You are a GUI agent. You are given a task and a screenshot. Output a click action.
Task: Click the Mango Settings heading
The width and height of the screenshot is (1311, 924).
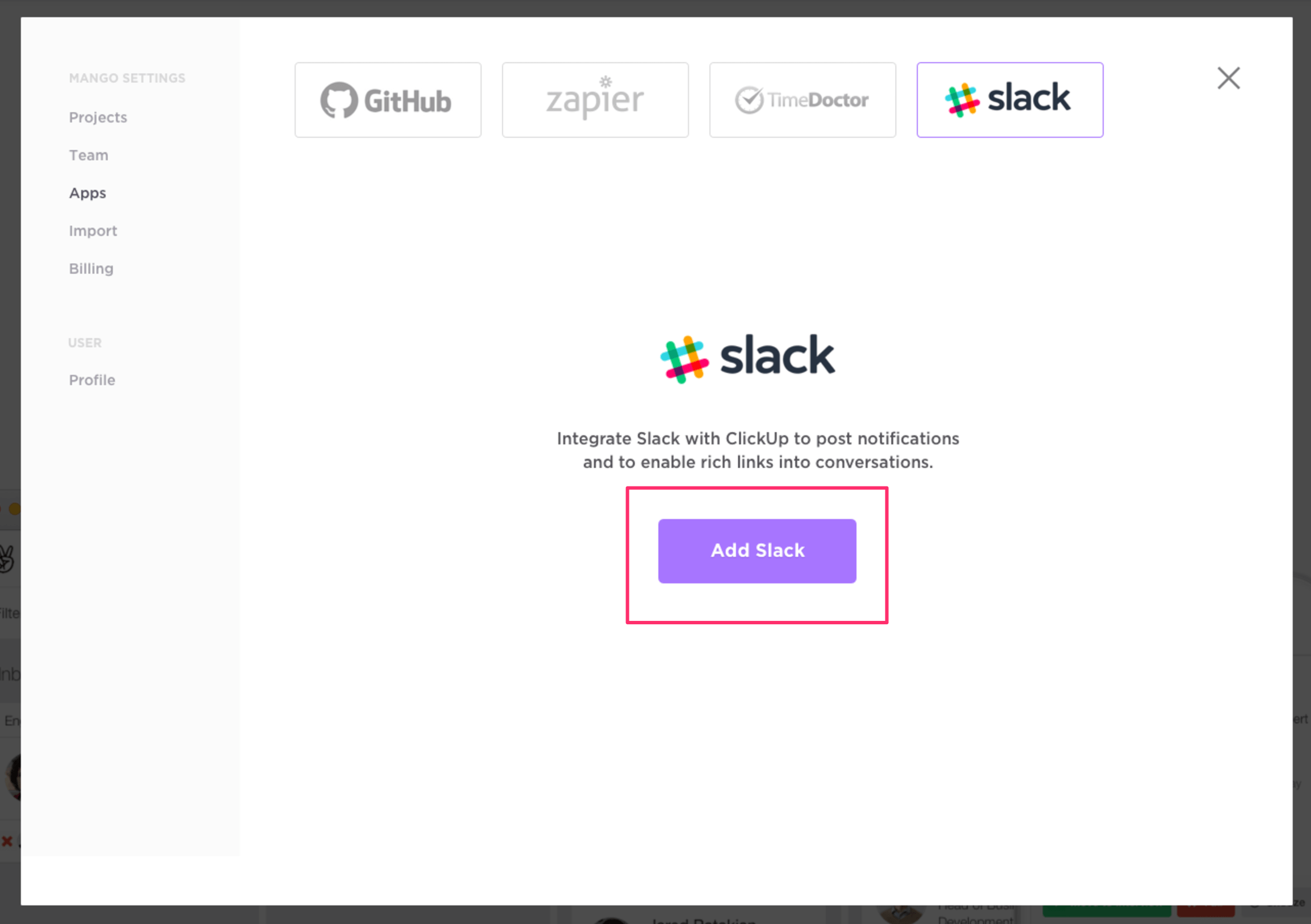coord(127,78)
